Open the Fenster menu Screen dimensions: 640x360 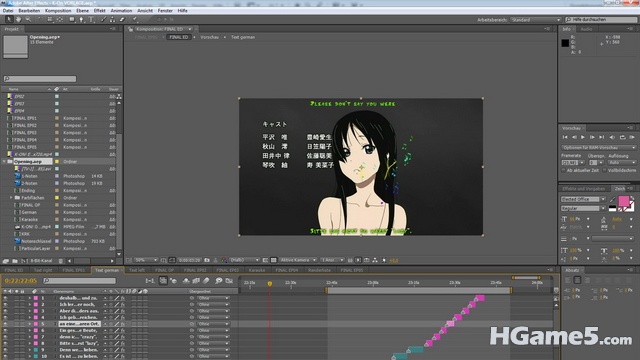(x=165, y=11)
